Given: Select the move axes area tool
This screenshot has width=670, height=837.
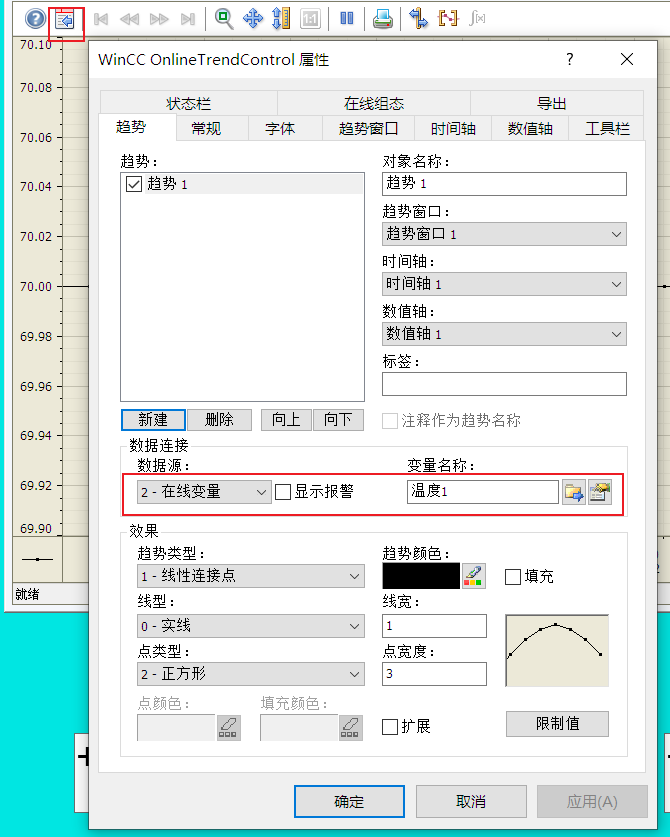Looking at the screenshot, I should click(x=281, y=19).
